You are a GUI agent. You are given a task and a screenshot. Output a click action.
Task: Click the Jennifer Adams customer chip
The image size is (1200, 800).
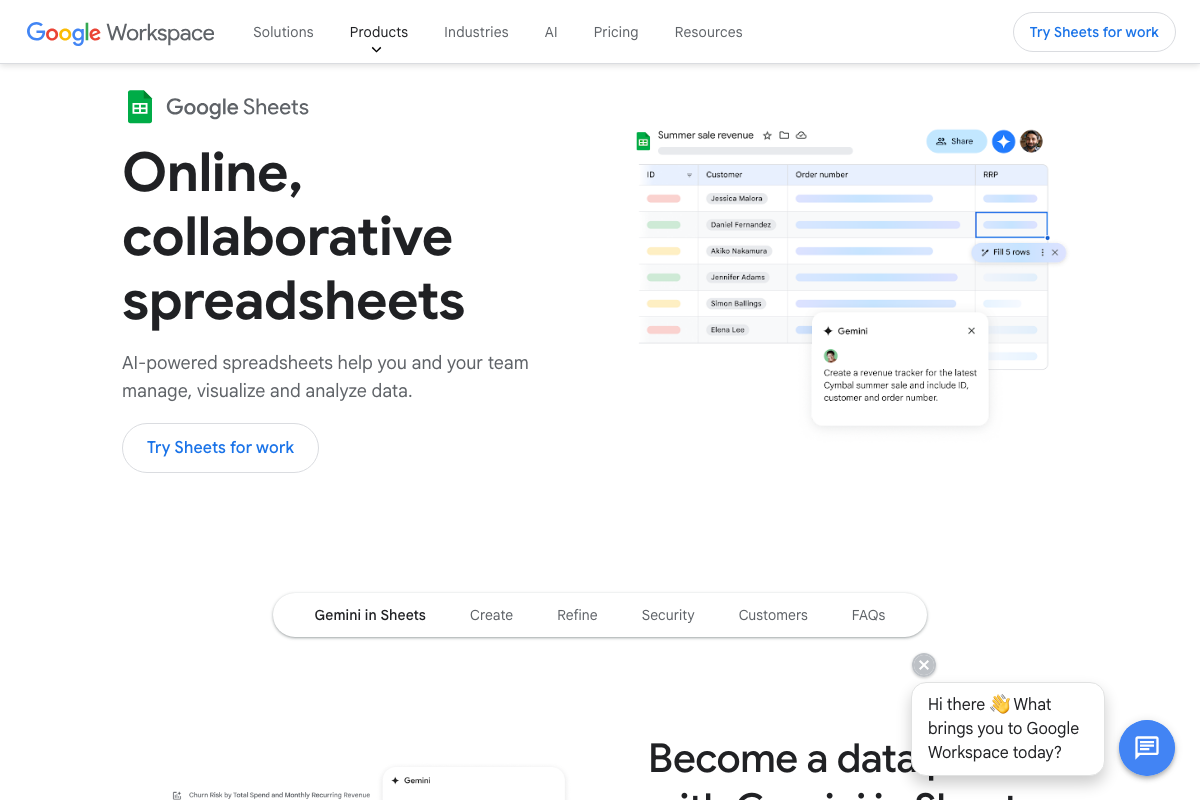point(737,277)
